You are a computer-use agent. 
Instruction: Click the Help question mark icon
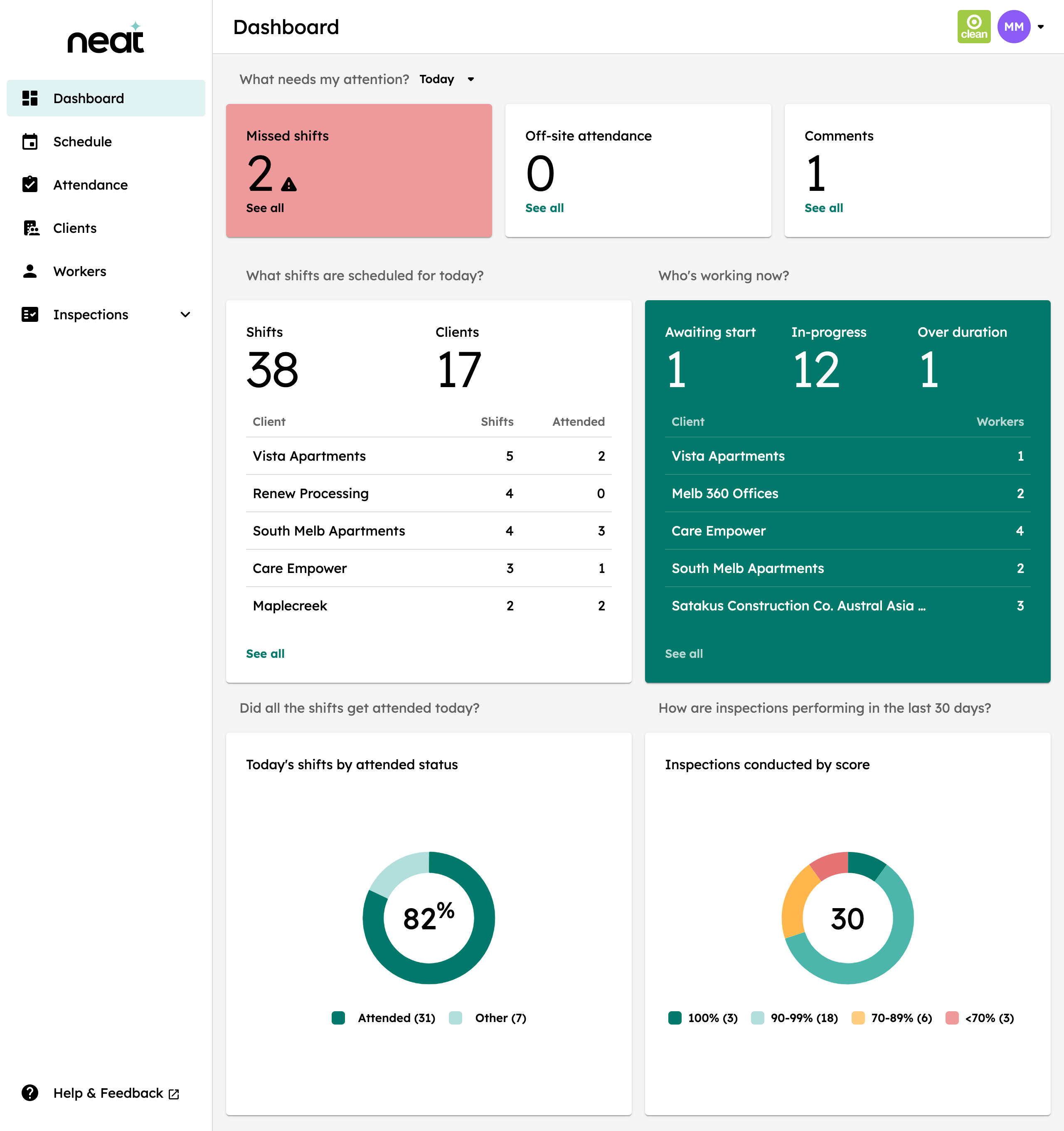click(x=30, y=1093)
